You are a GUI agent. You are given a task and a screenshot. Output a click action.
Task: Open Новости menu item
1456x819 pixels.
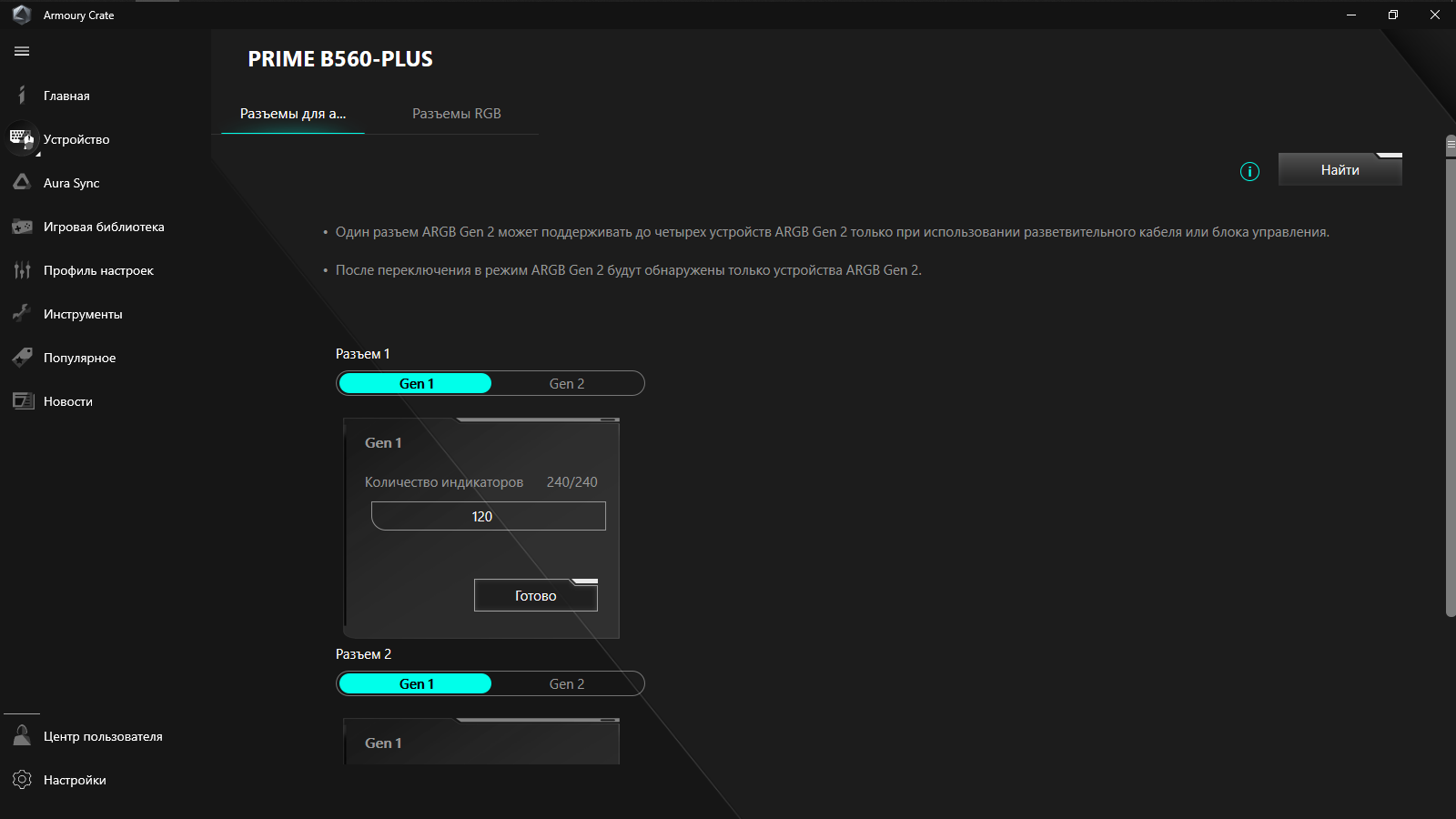coord(68,401)
